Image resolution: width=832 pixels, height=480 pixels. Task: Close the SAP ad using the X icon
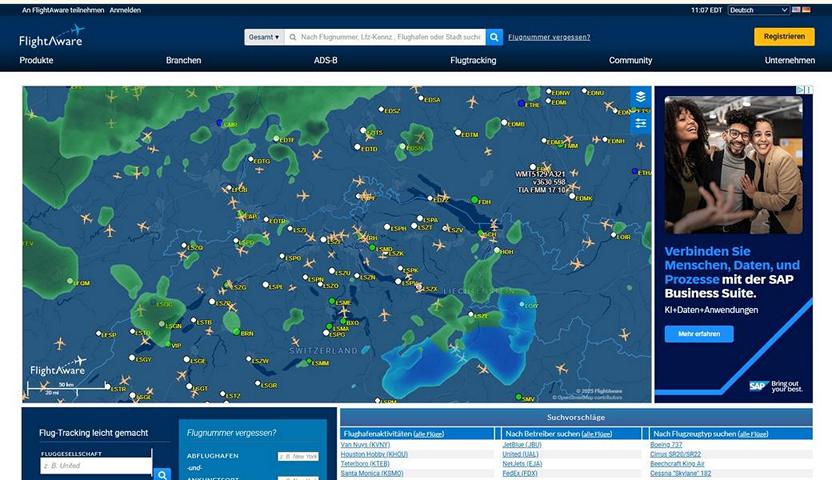pyautogui.click(x=807, y=90)
